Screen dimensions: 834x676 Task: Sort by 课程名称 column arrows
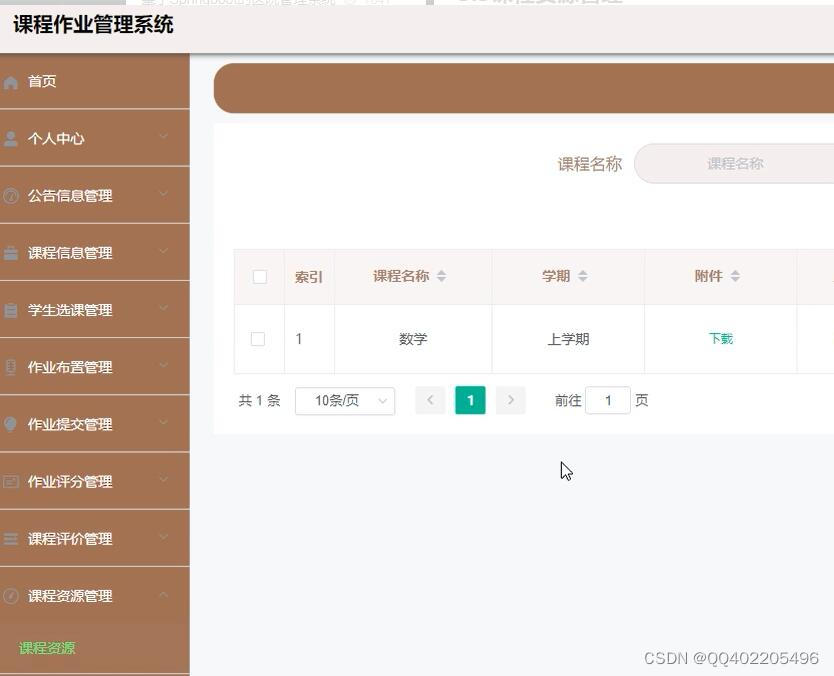(x=441, y=276)
